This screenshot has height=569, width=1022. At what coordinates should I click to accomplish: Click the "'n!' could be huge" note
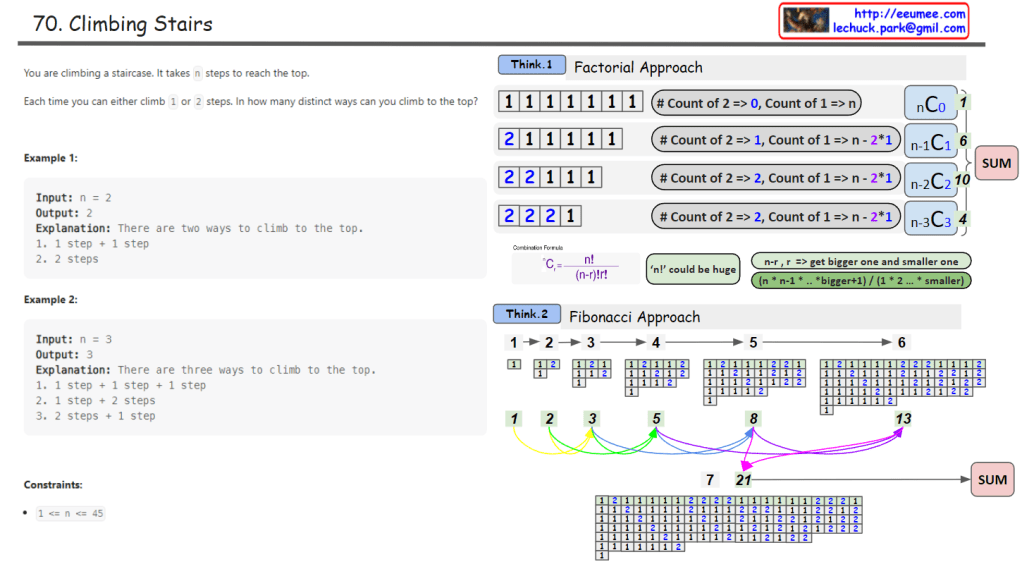[692, 269]
